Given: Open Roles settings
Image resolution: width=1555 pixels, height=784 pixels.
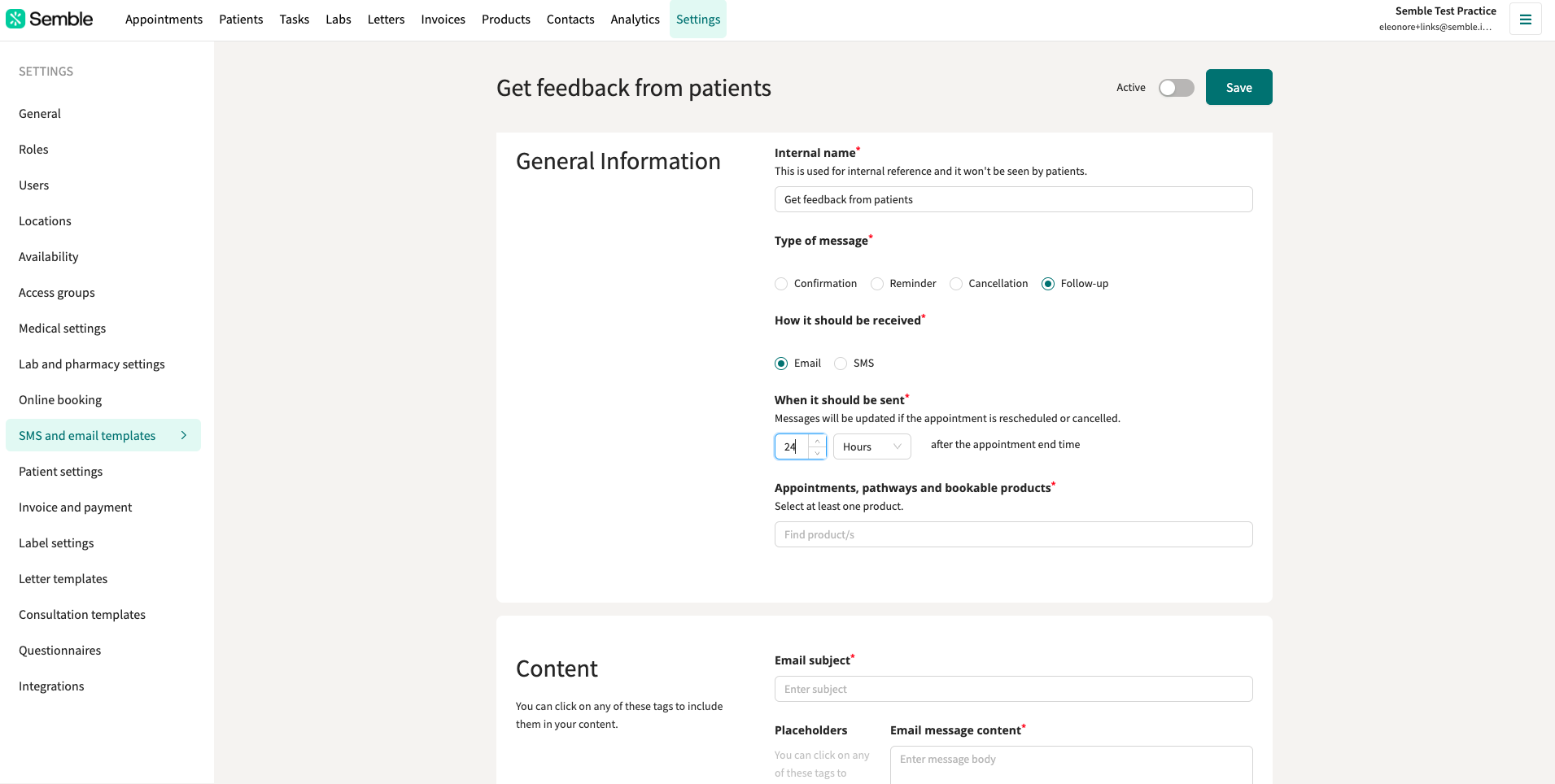Looking at the screenshot, I should tap(33, 150).
